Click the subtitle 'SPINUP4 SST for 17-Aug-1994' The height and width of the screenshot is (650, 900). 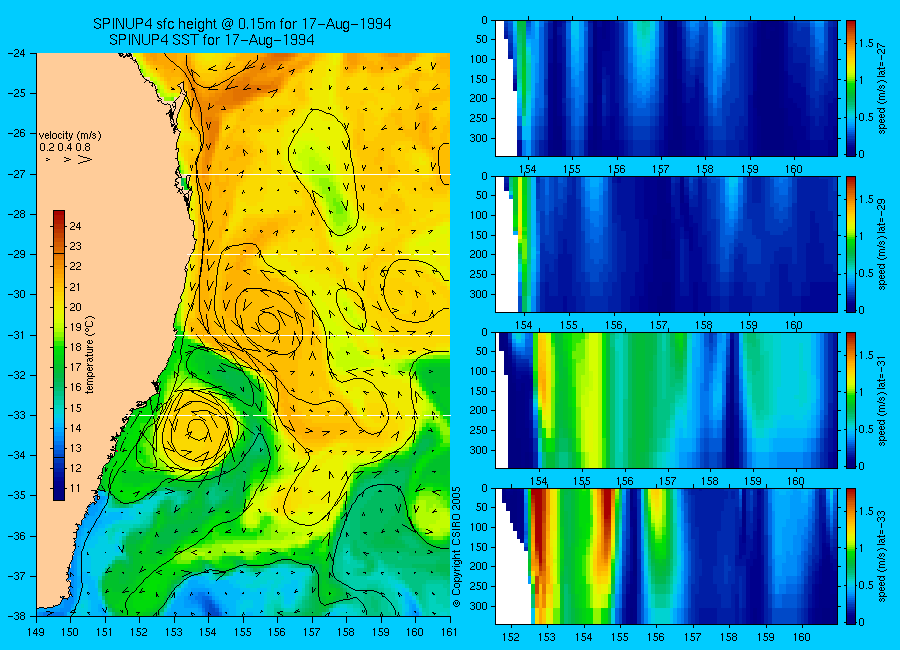coord(212,40)
